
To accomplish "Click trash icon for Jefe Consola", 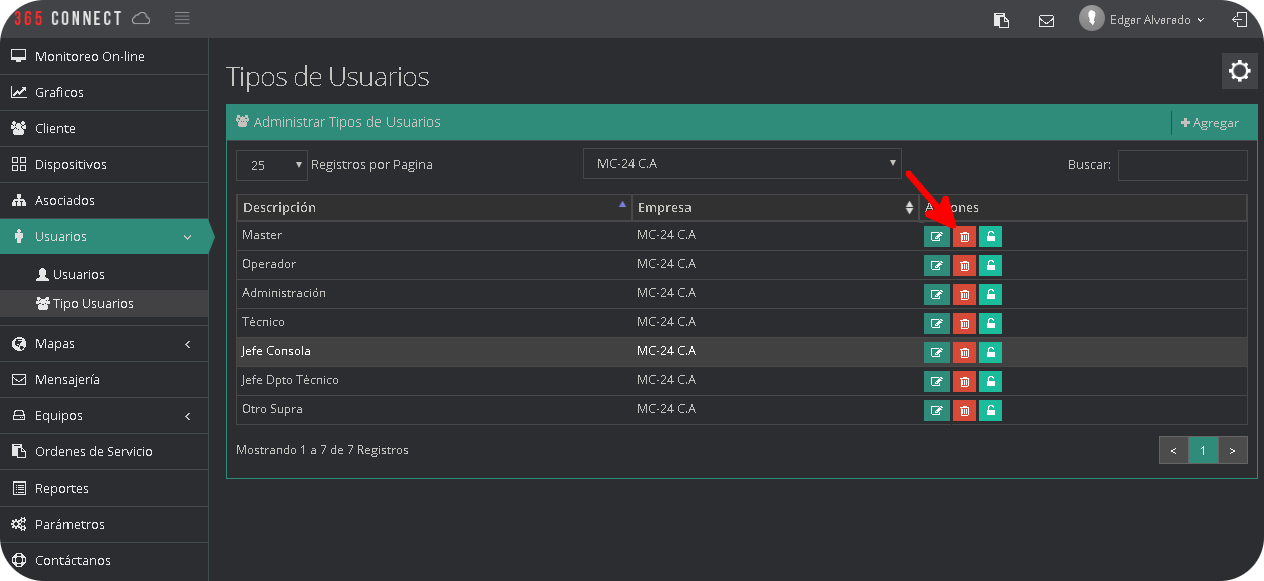I will pyautogui.click(x=964, y=353).
